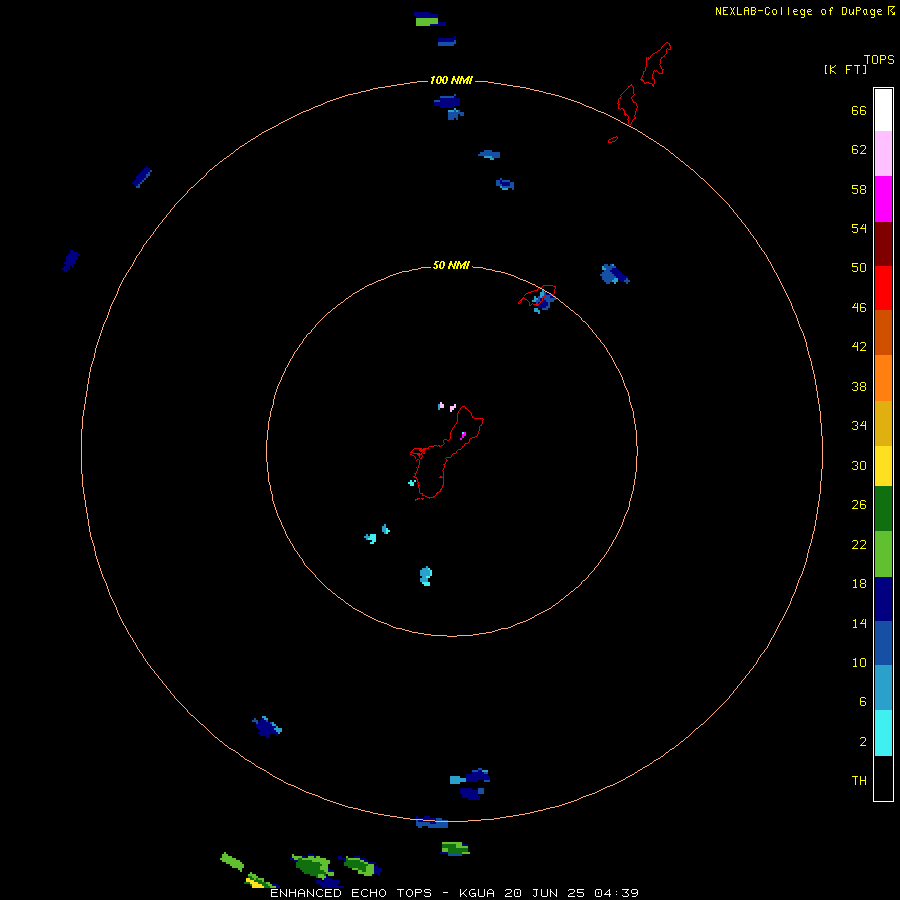
Task: Click the red Guam island outline
Action: pos(447,453)
